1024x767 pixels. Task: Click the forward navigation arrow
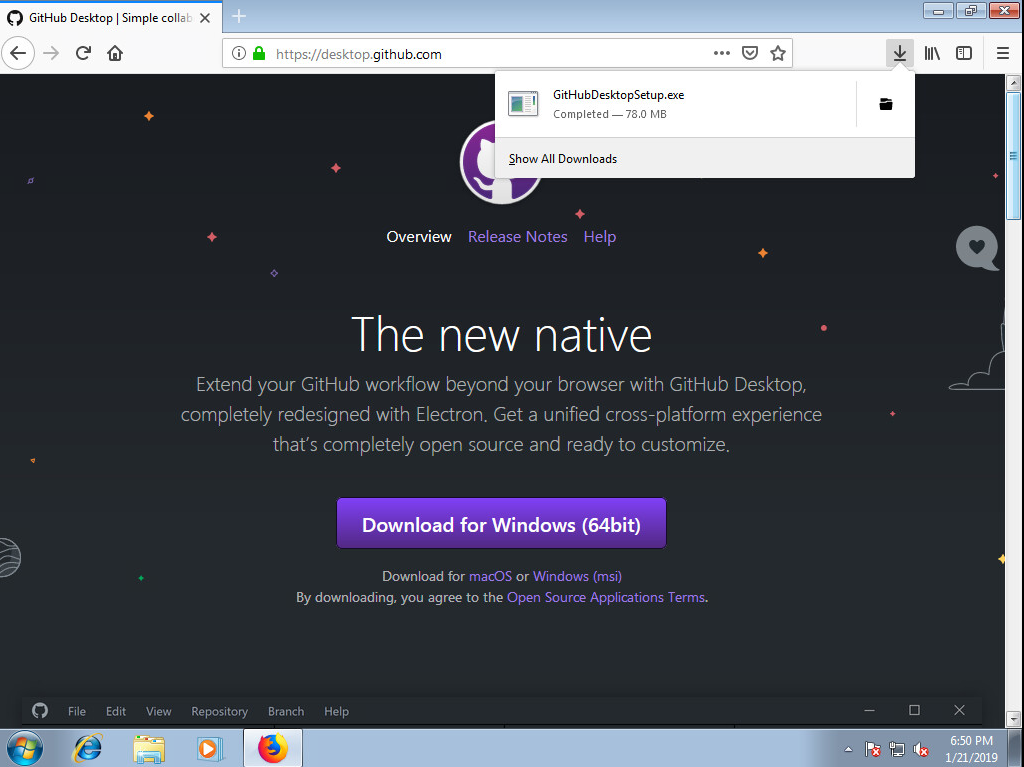click(51, 54)
